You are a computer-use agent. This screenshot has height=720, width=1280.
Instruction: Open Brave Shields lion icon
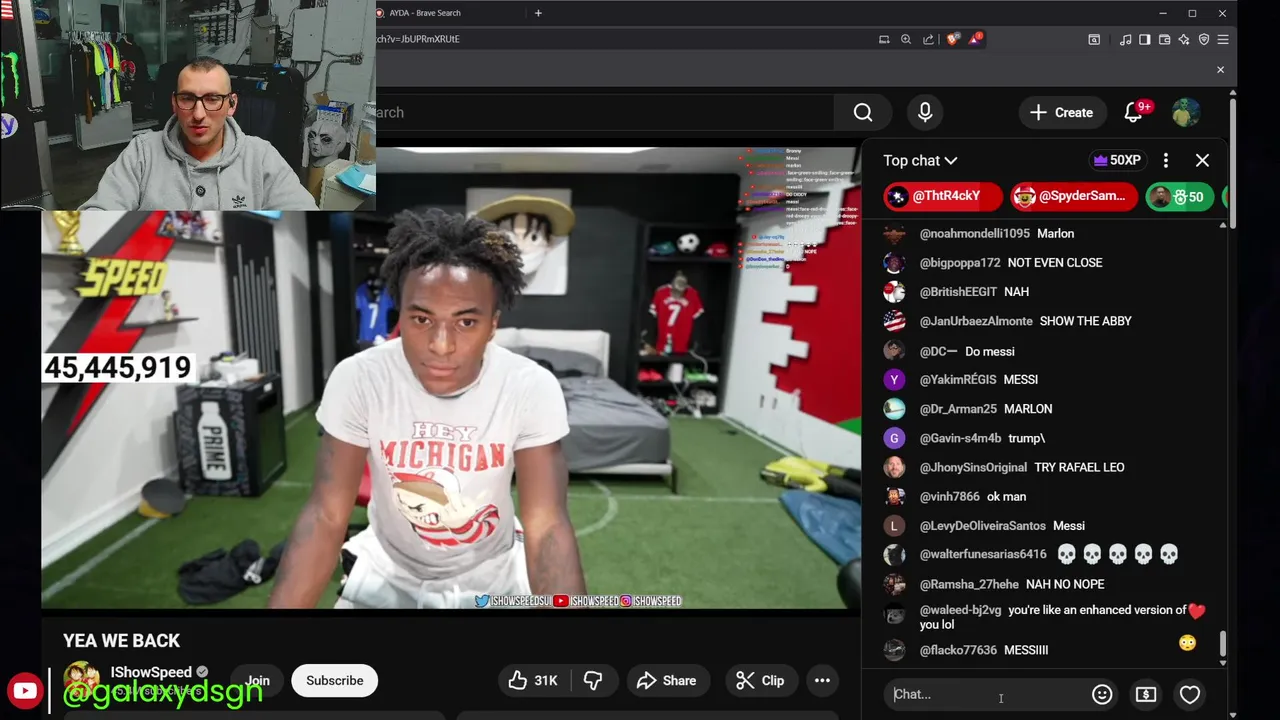tap(953, 39)
